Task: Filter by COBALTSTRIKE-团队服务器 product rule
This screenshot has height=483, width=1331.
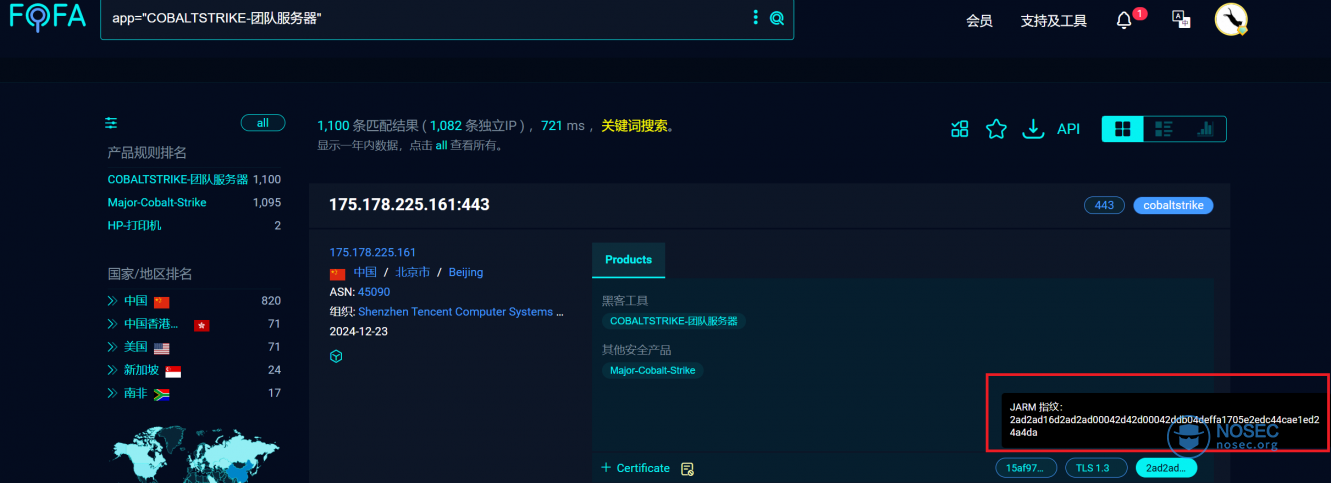Action: click(x=178, y=179)
